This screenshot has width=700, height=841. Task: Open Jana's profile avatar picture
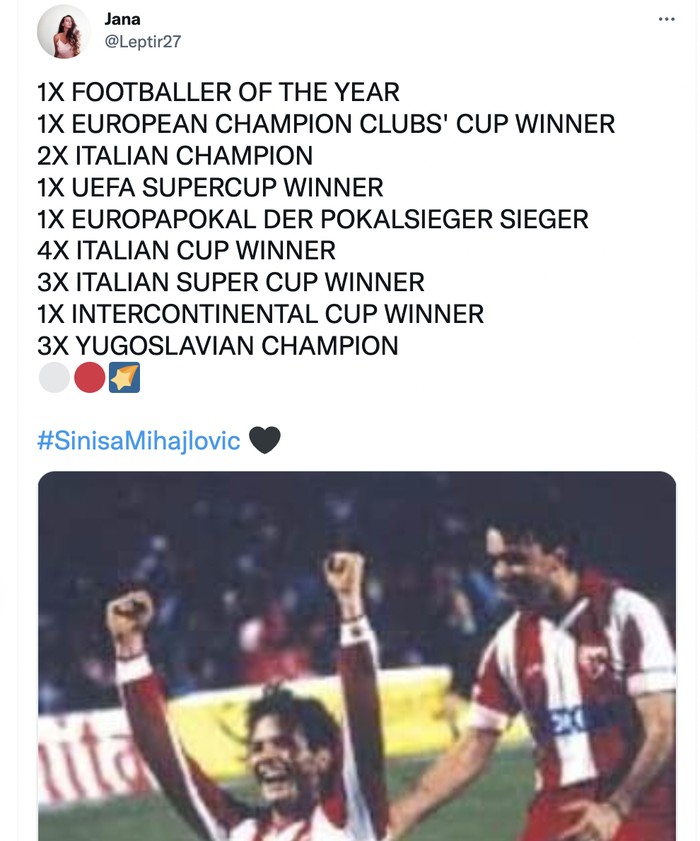(64, 32)
